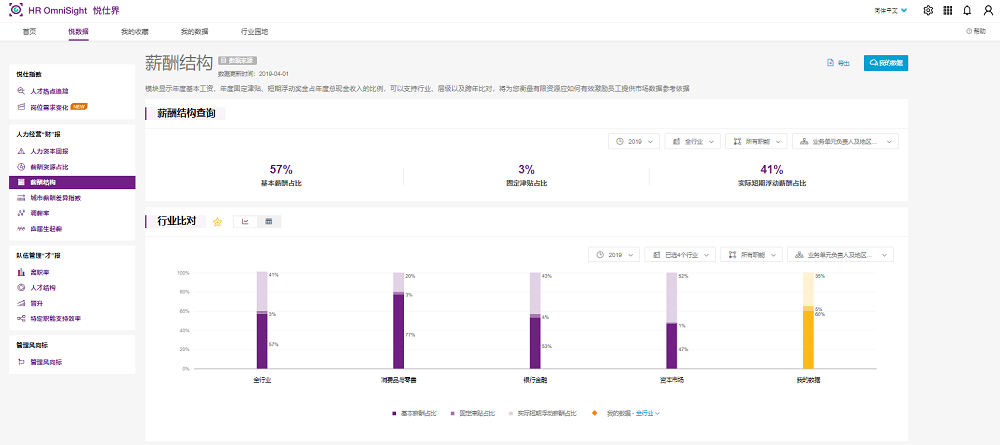Switch to the 行业园地 tab
The width and height of the screenshot is (1000, 445).
(x=255, y=32)
